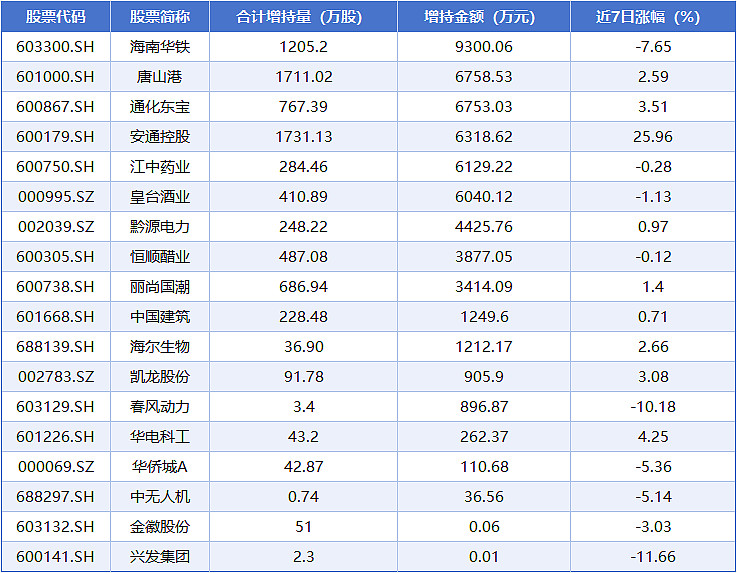Image resolution: width=737 pixels, height=573 pixels.
Task: Select stock code 601226.SH
Action: (x=55, y=437)
